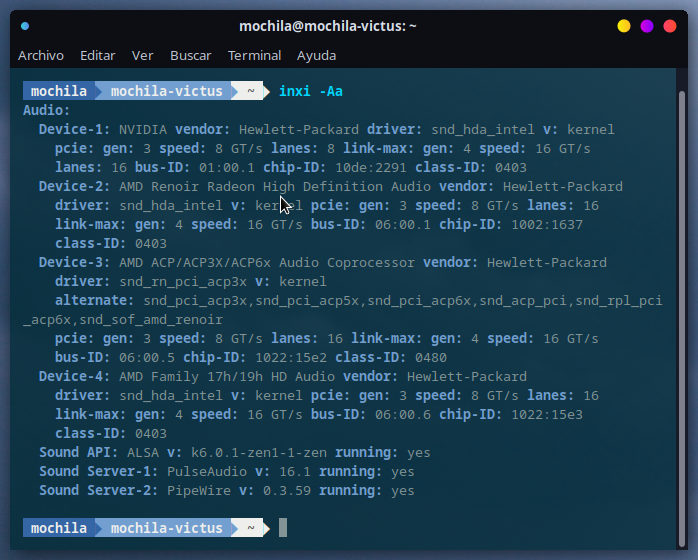Click the window title mochila@mochila-victus
This screenshot has width=698, height=560.
pos(328,26)
